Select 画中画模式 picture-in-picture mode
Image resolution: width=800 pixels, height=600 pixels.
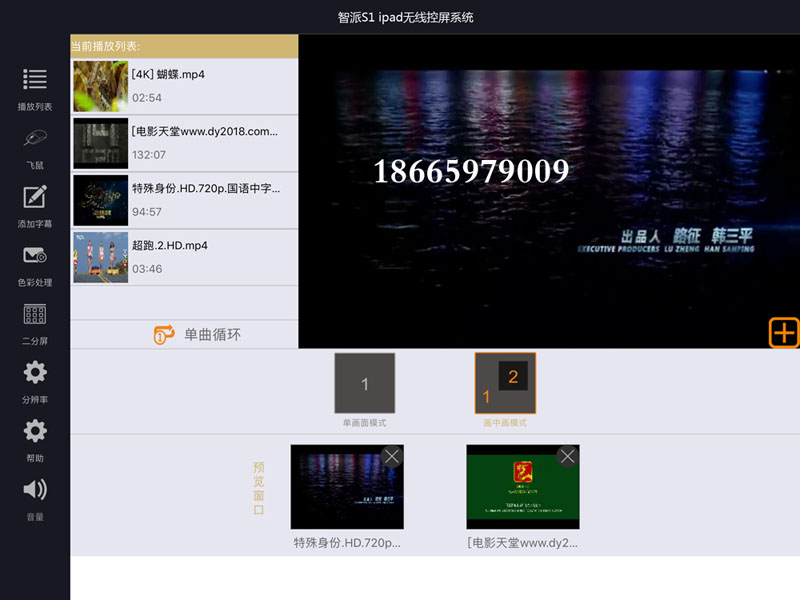505,384
